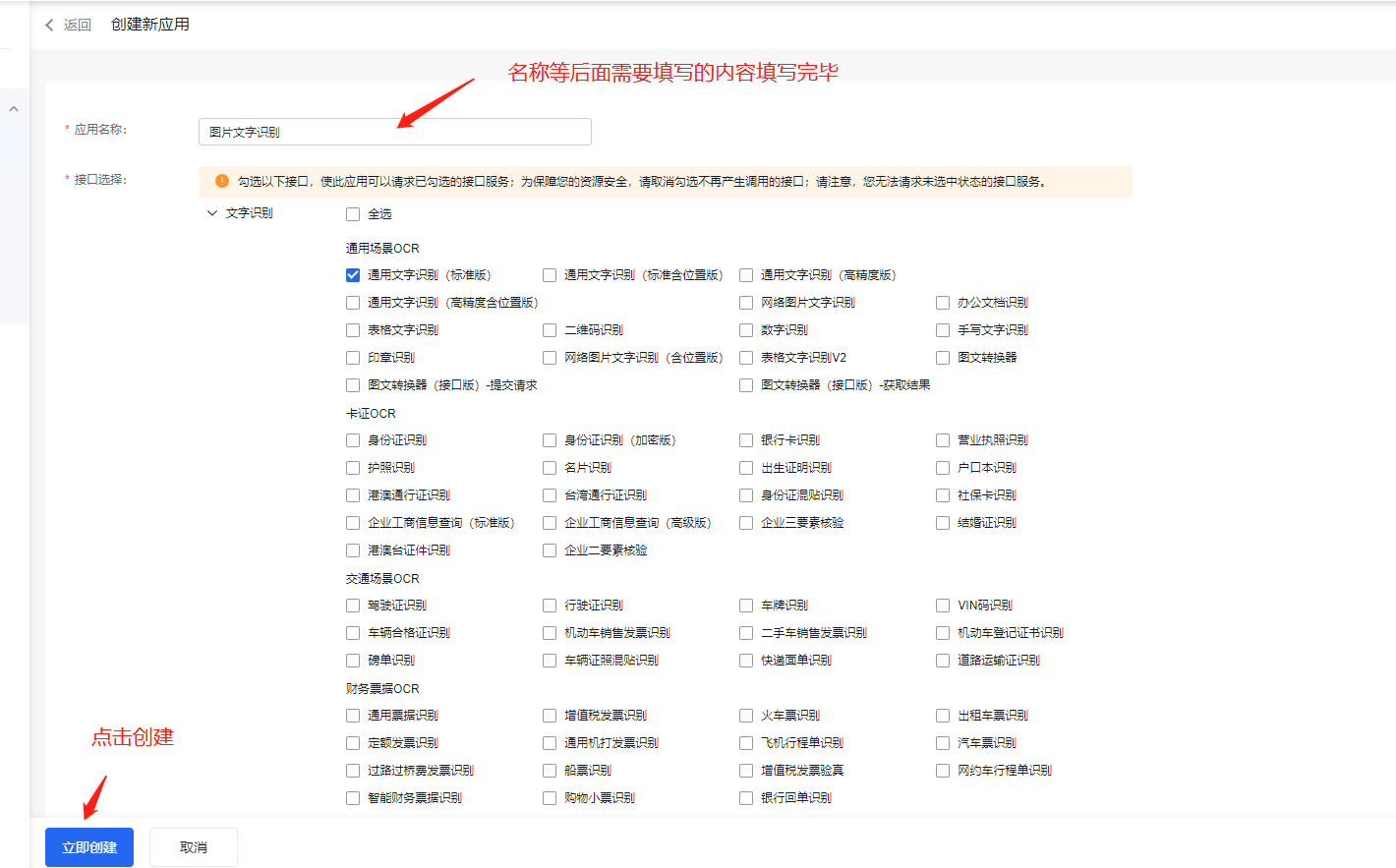Tick the 身份证混贴识别 checkbox
Viewport: 1396px width, 868px height.
click(746, 495)
